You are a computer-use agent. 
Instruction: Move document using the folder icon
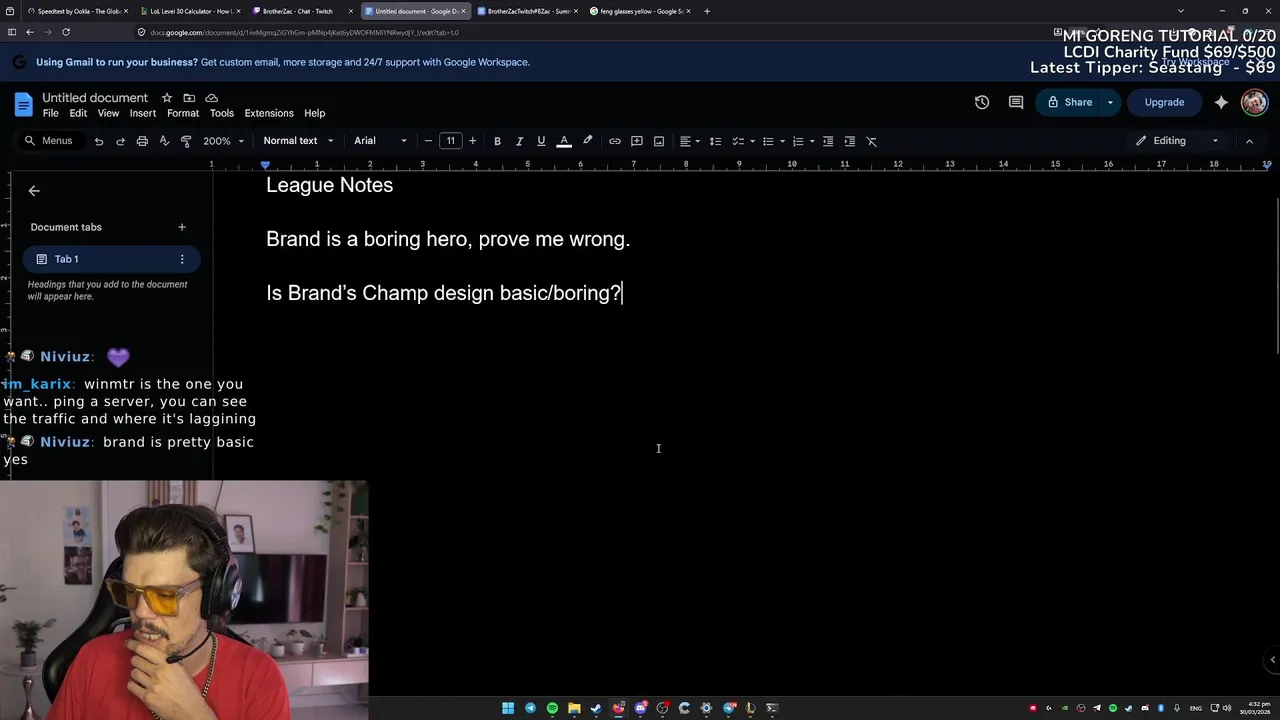click(189, 98)
